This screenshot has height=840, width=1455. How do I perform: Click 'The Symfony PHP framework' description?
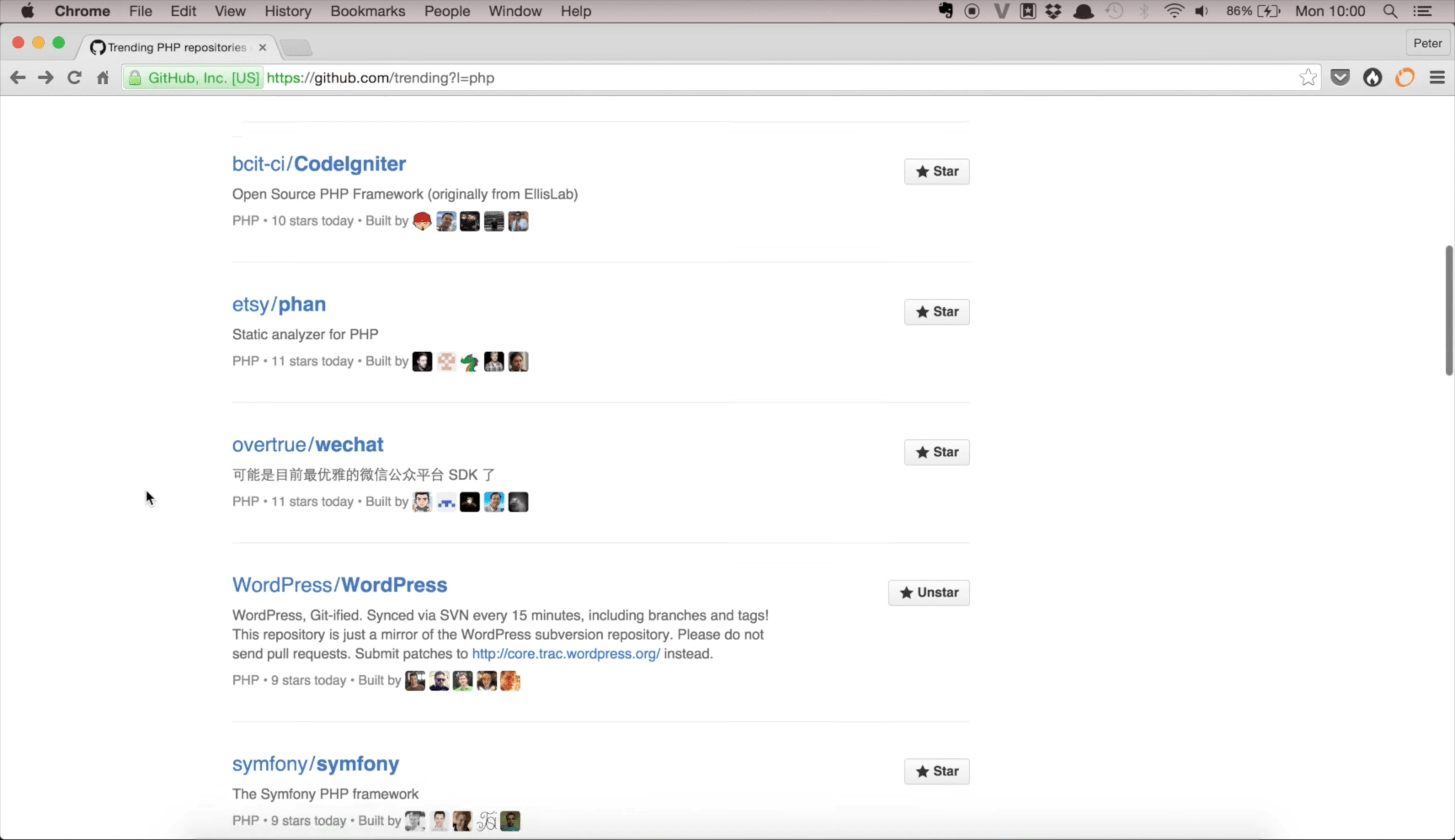tap(325, 795)
